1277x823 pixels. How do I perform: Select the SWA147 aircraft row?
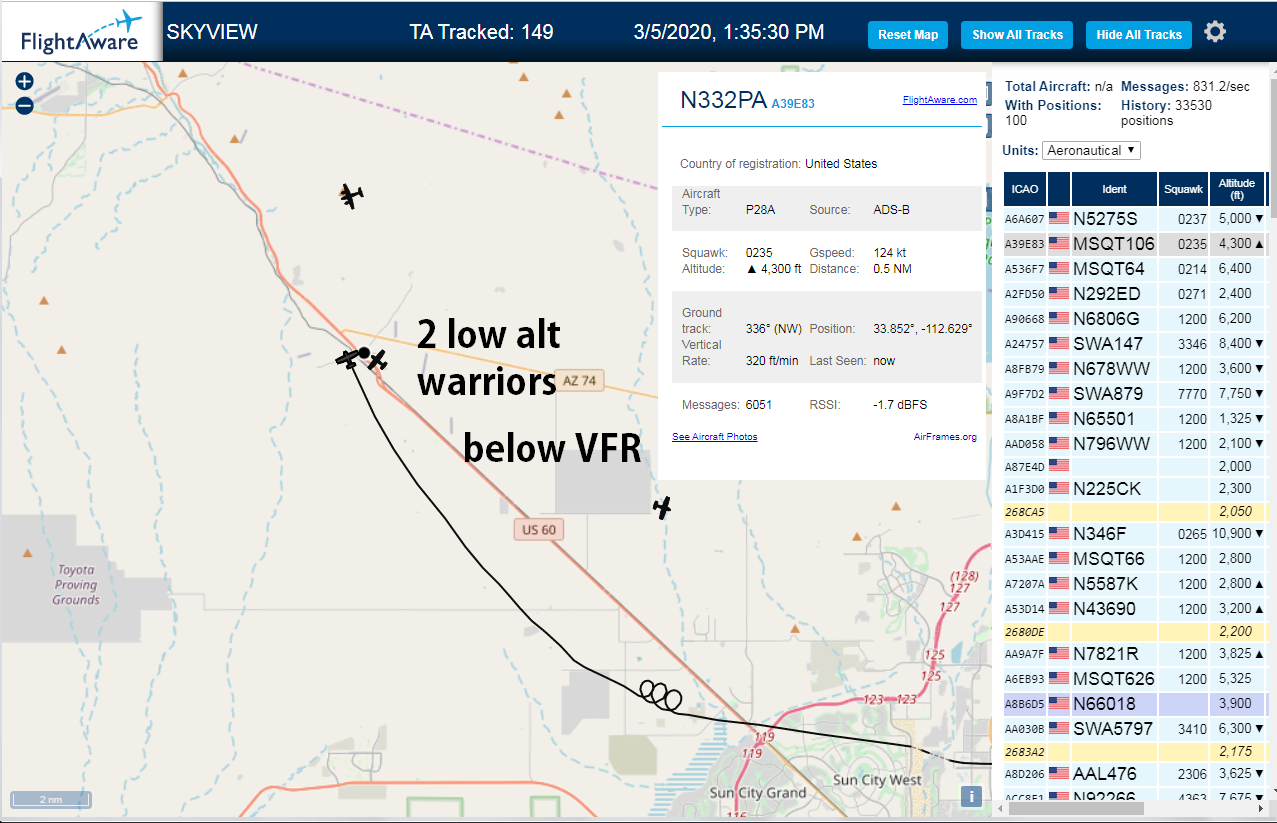point(1135,343)
